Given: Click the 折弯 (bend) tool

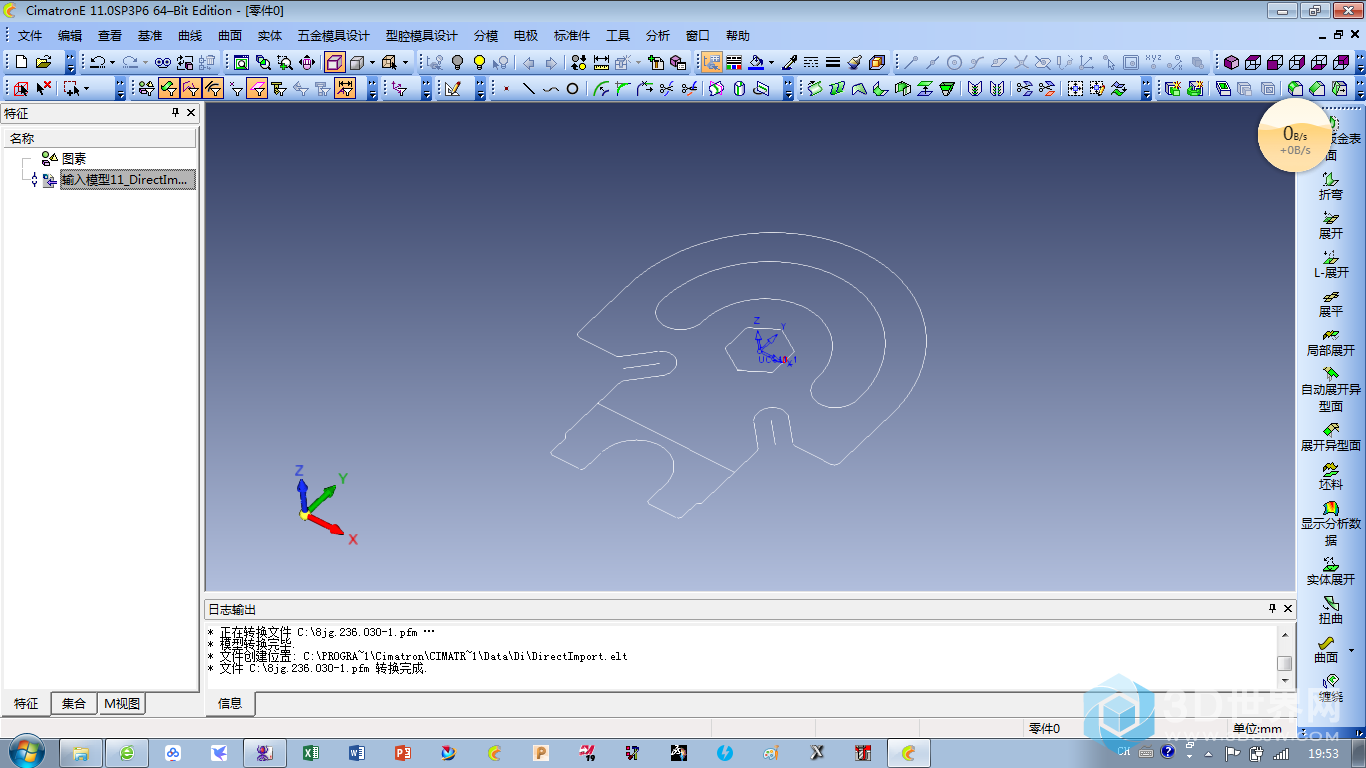Looking at the screenshot, I should [x=1330, y=185].
